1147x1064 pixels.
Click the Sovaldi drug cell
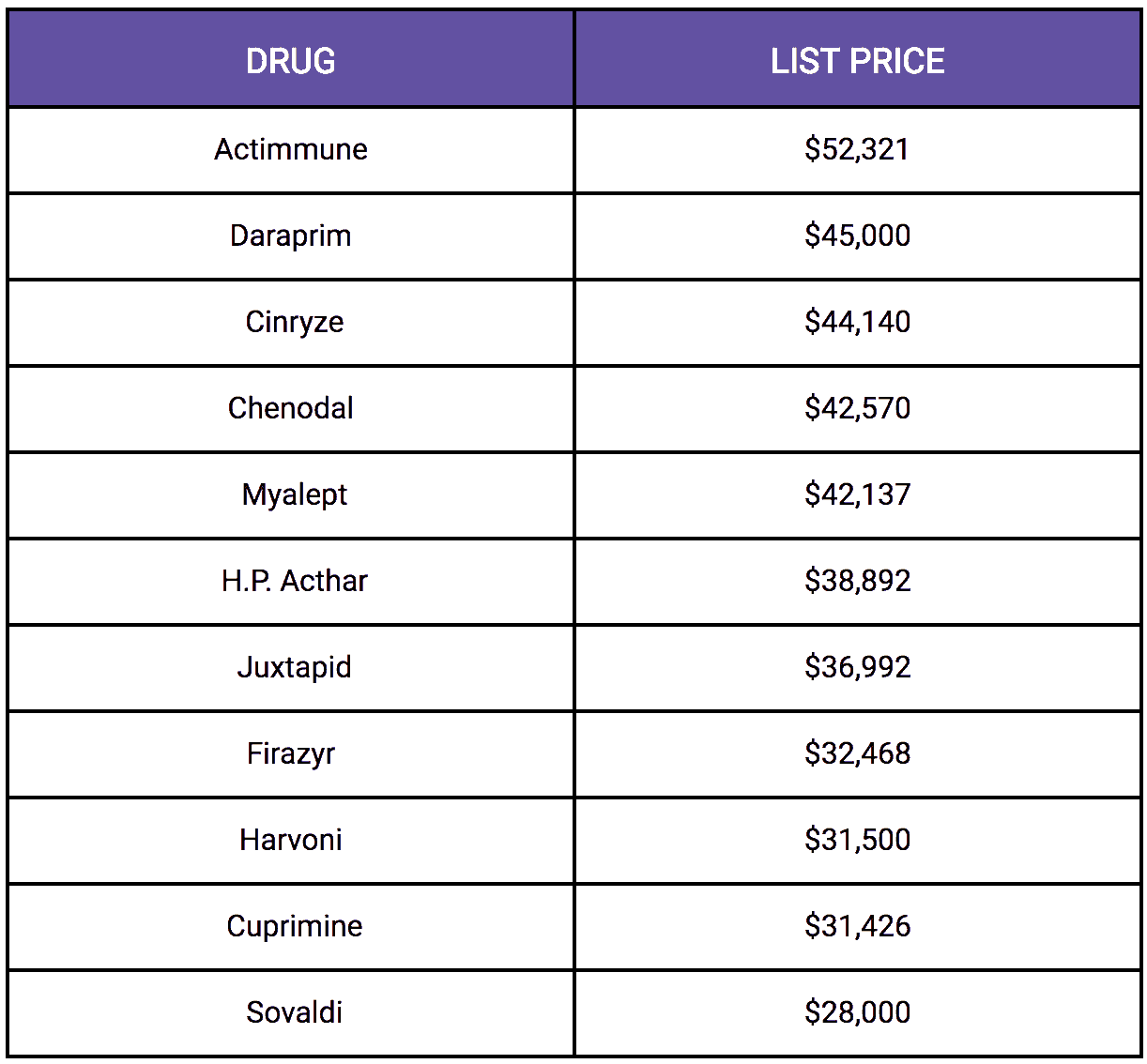pyautogui.click(x=294, y=1012)
